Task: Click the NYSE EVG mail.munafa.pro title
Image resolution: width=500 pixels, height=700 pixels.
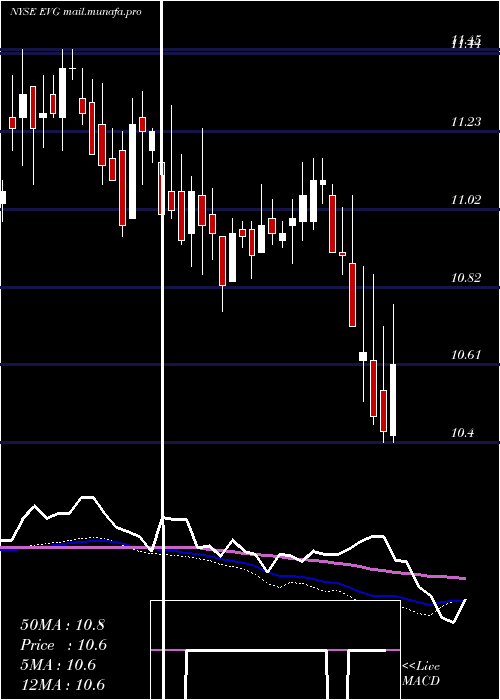Action: click(76, 12)
